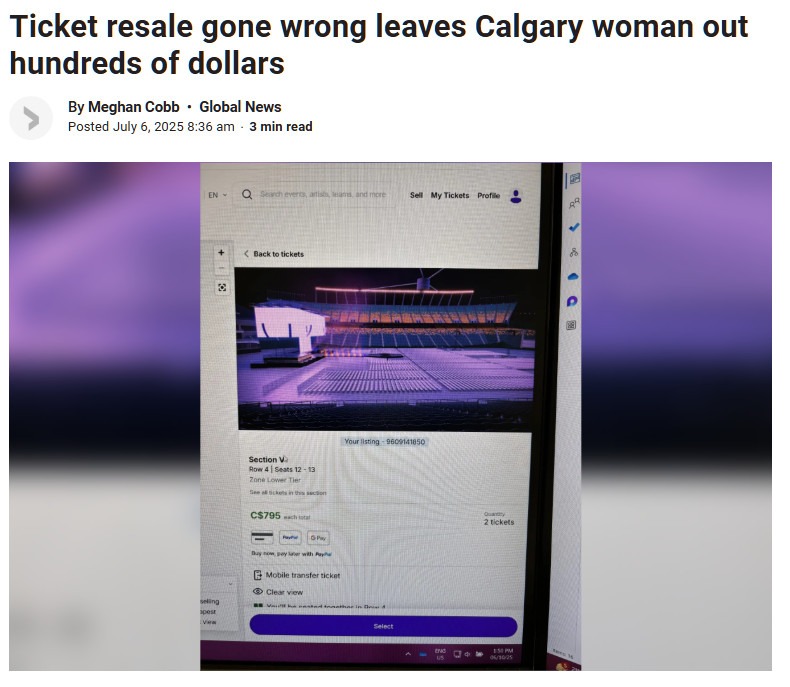Screen dimensions: 790x687
Task: Click See all tickets in this section
Action: (288, 493)
